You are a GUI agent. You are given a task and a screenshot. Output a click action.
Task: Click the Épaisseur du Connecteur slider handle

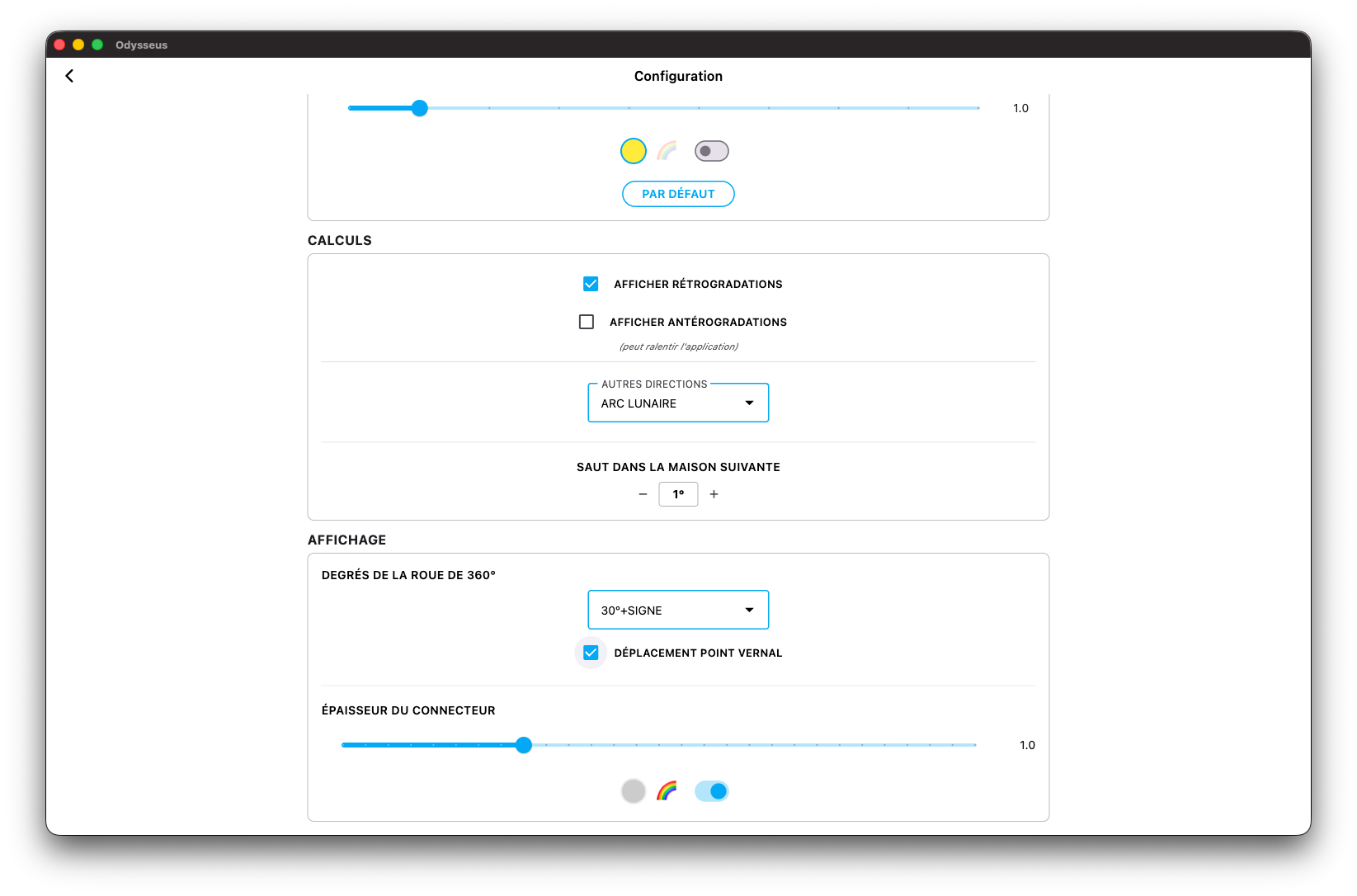pyautogui.click(x=524, y=745)
